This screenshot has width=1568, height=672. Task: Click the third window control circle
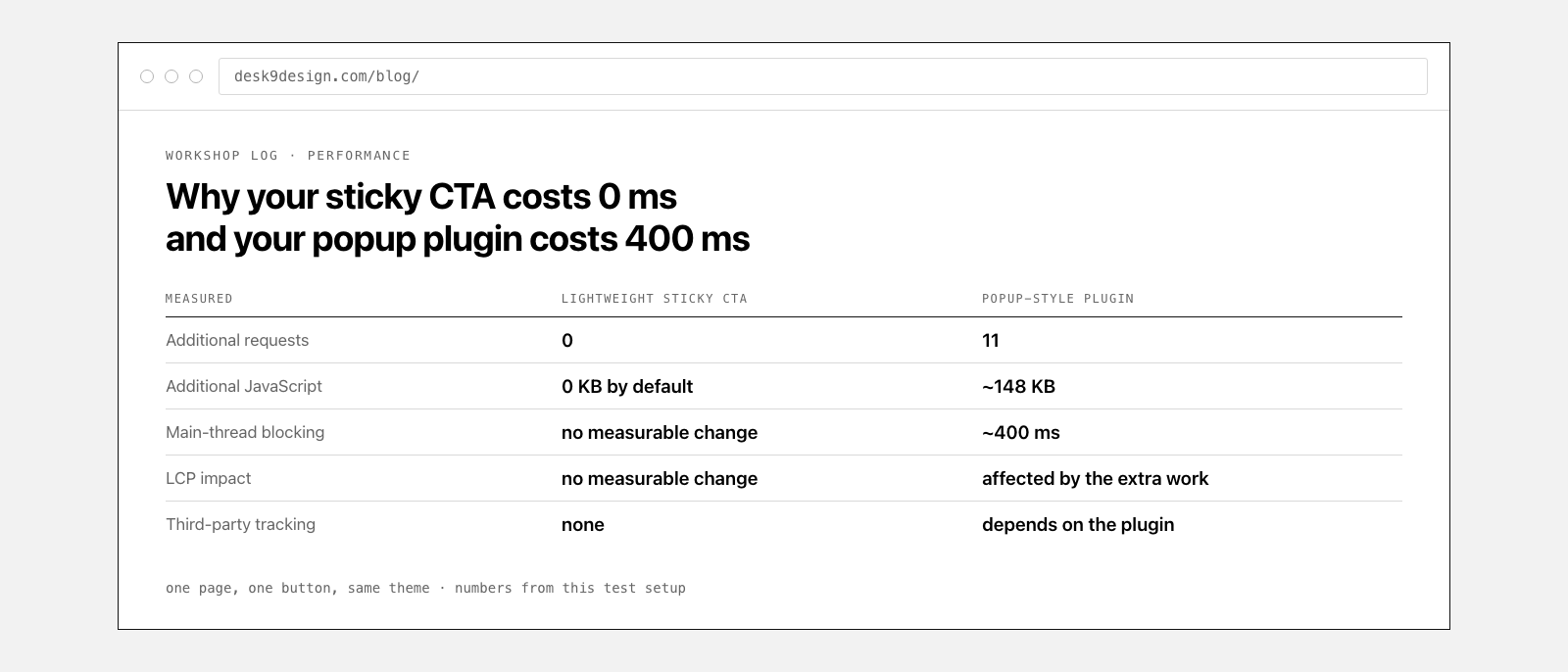[196, 76]
